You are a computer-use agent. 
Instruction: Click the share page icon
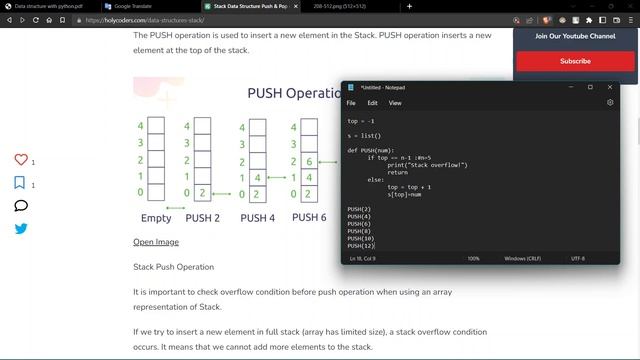click(x=529, y=20)
